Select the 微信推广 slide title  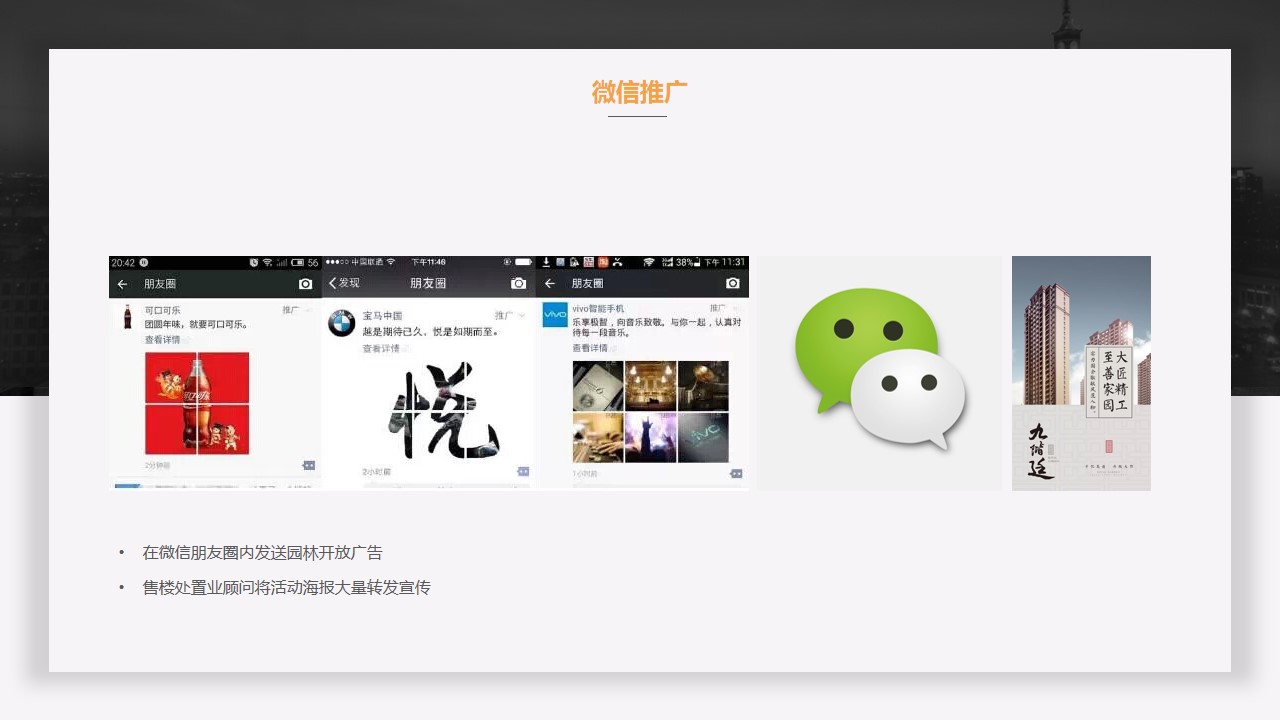[x=639, y=92]
